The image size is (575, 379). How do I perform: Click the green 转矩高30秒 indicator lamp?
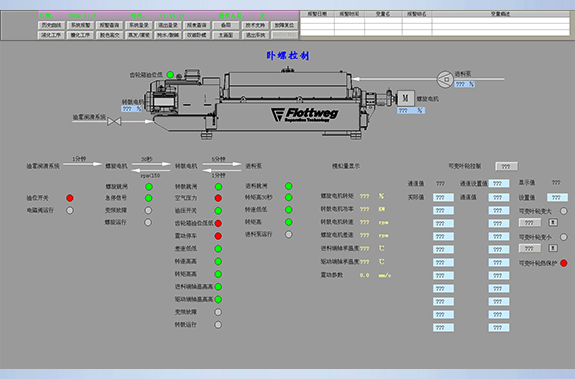click(x=289, y=198)
